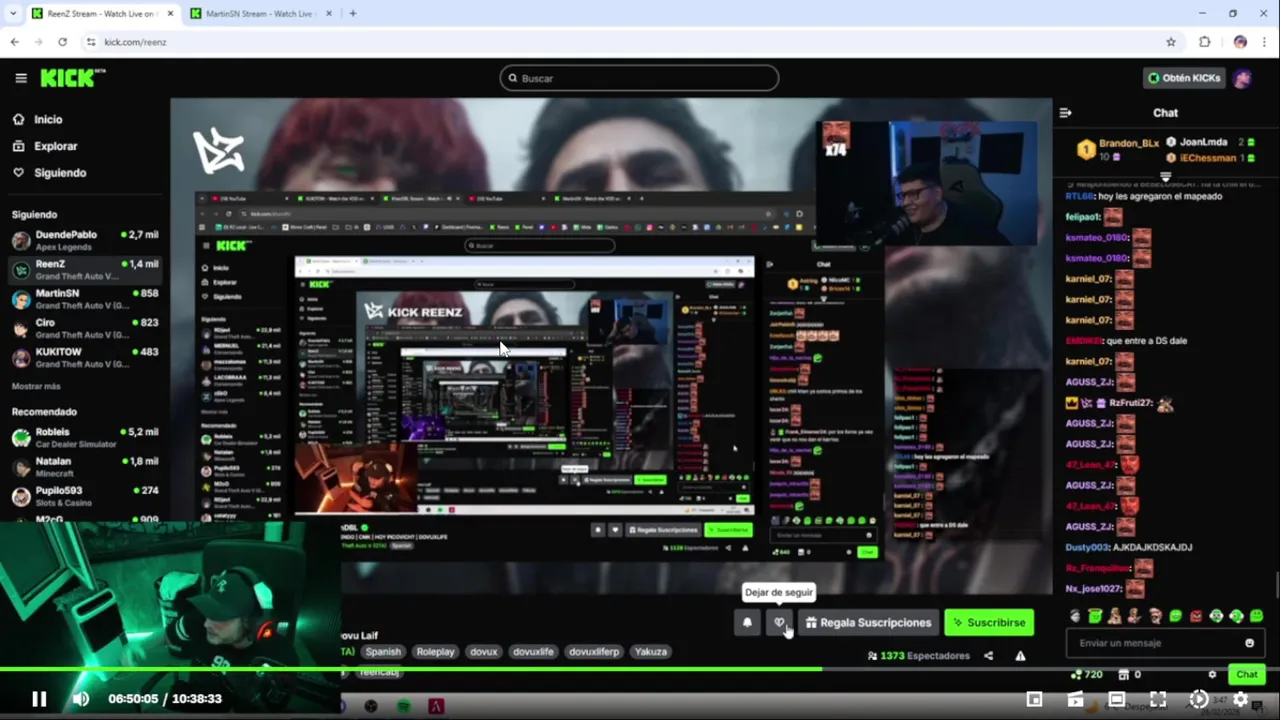Open the Chrome three-dot menu
This screenshot has width=1280, height=720.
(x=1264, y=42)
